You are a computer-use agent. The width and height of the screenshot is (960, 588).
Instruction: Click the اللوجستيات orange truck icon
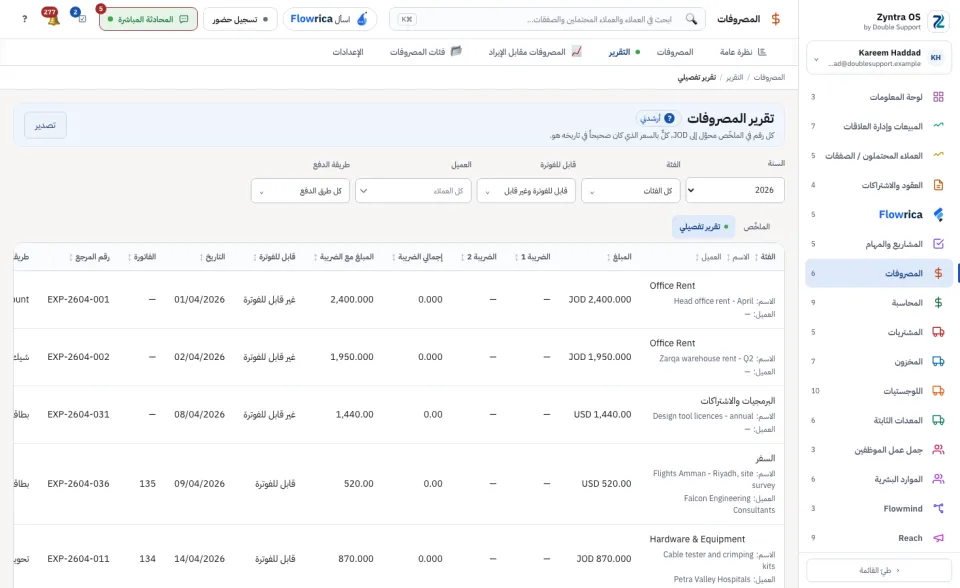[938, 391]
